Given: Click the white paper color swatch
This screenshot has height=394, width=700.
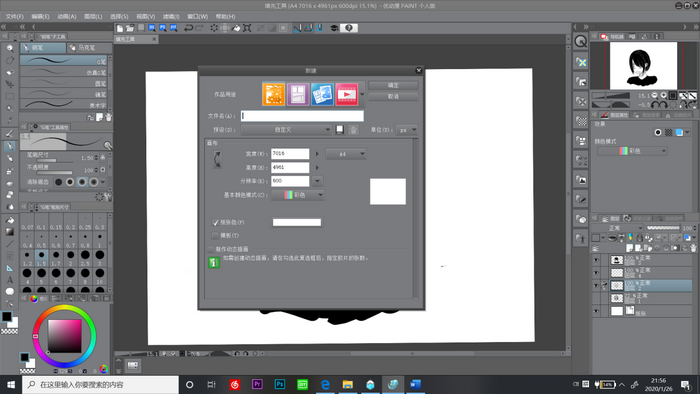Looking at the screenshot, I should click(297, 222).
